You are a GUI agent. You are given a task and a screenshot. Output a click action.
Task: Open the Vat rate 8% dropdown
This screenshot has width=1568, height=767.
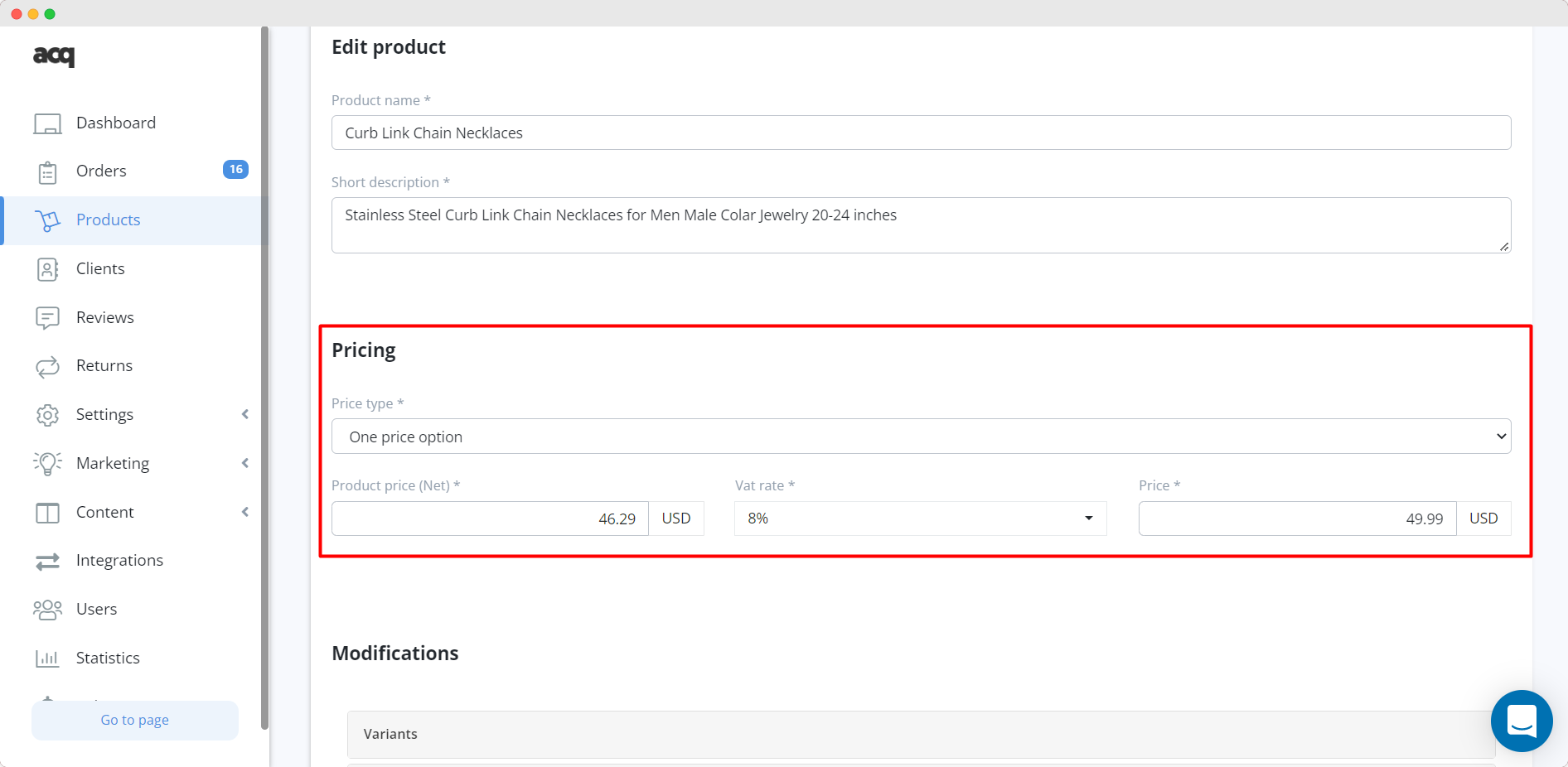click(x=920, y=519)
